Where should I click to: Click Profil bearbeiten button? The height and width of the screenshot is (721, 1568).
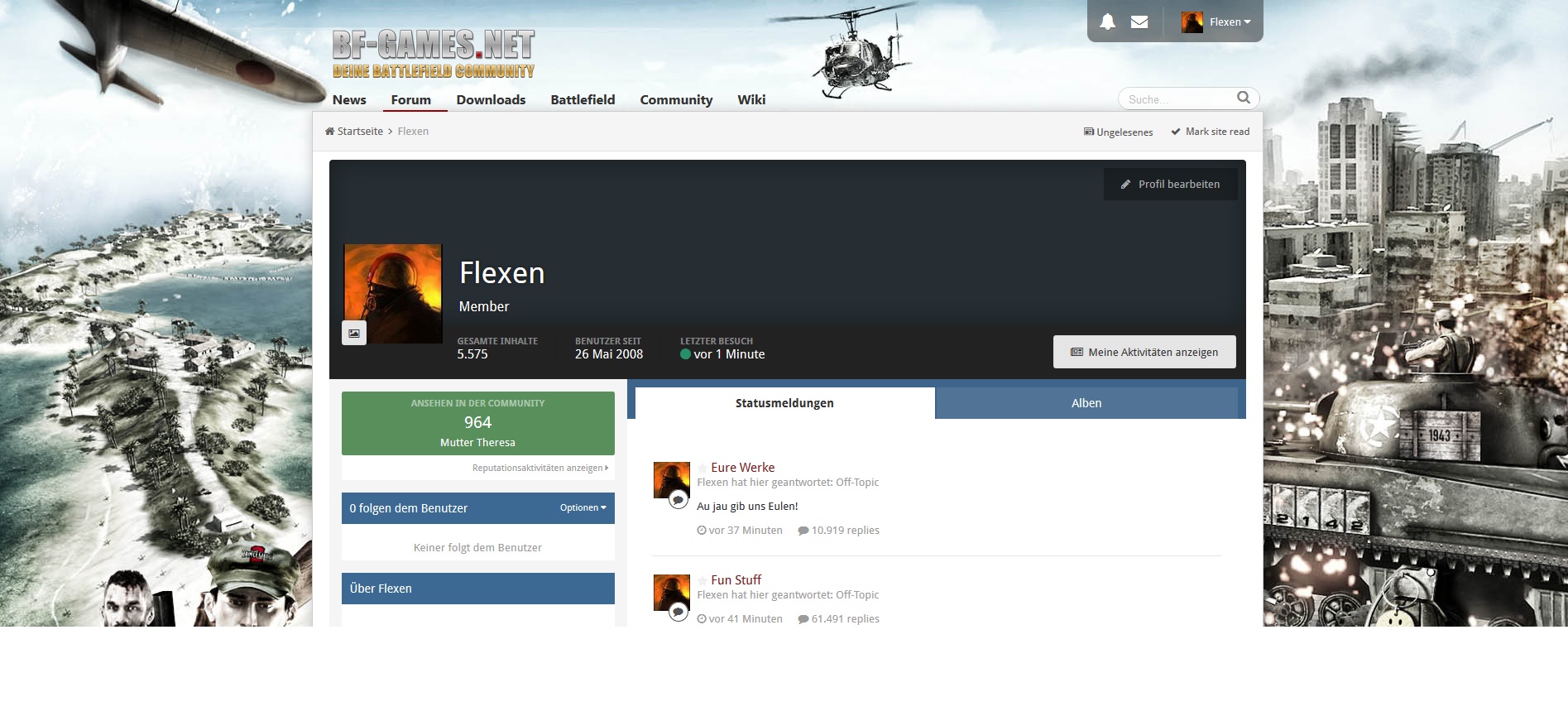pyautogui.click(x=1171, y=185)
